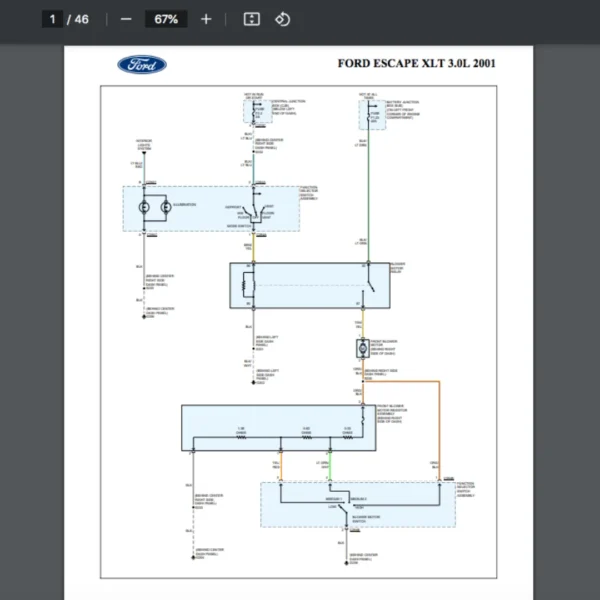The image size is (600, 600).
Task: Select the 67% zoom level field
Action: pyautogui.click(x=166, y=19)
